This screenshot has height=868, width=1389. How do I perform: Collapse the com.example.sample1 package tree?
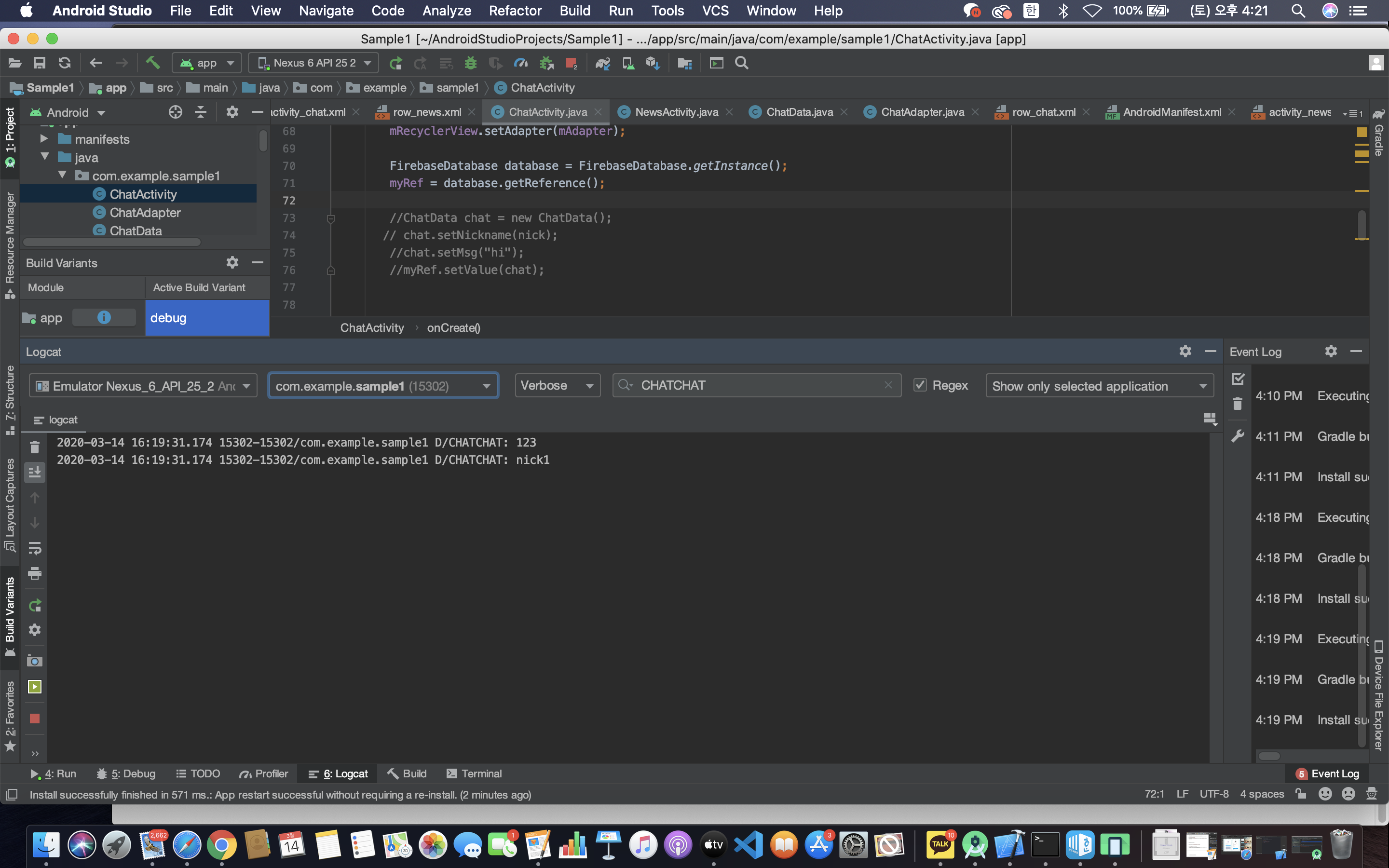63,175
